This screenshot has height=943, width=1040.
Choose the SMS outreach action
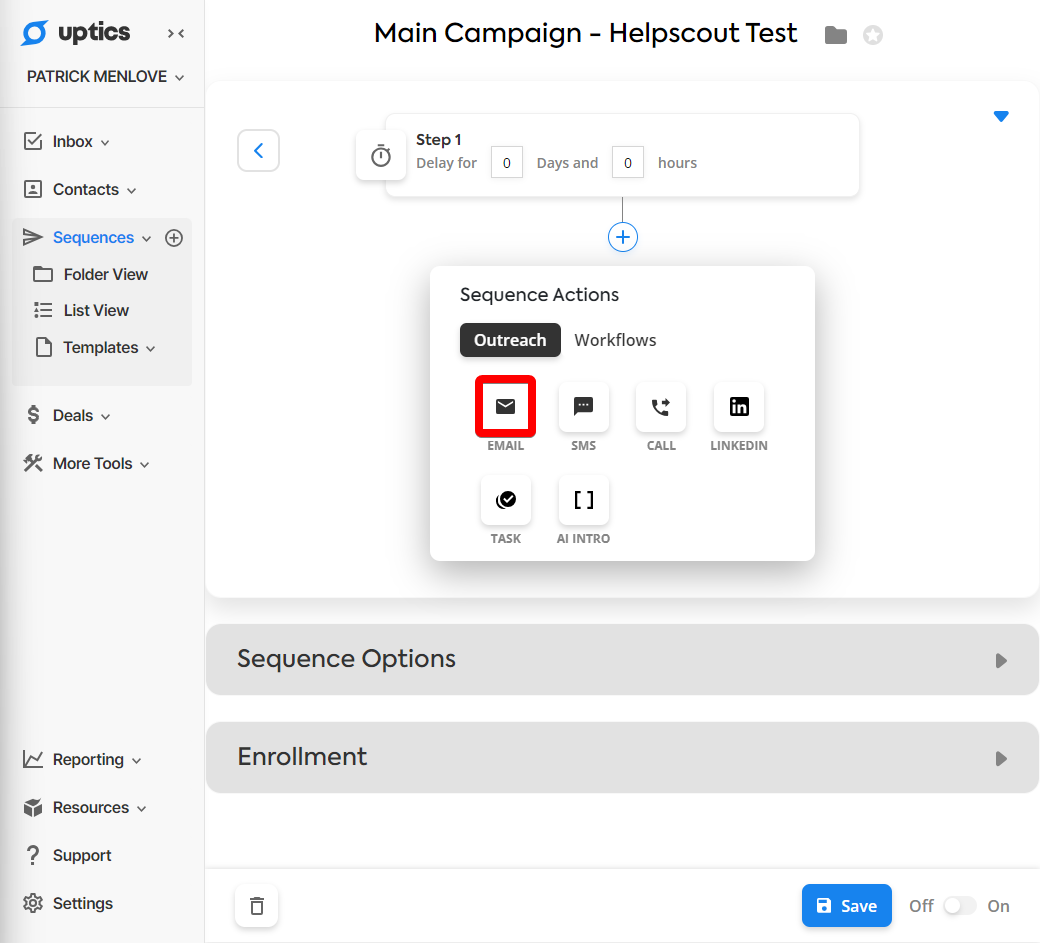584,407
